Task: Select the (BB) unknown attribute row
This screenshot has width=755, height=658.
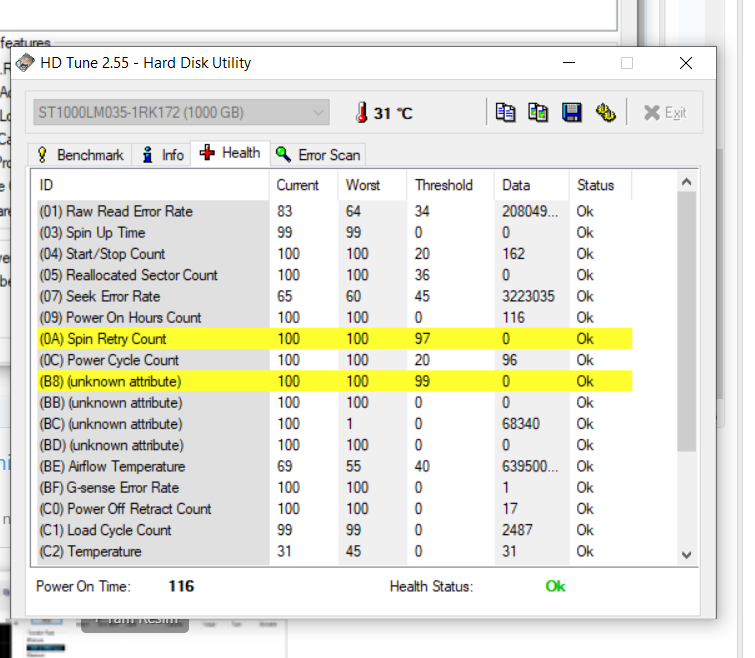Action: [x=335, y=402]
